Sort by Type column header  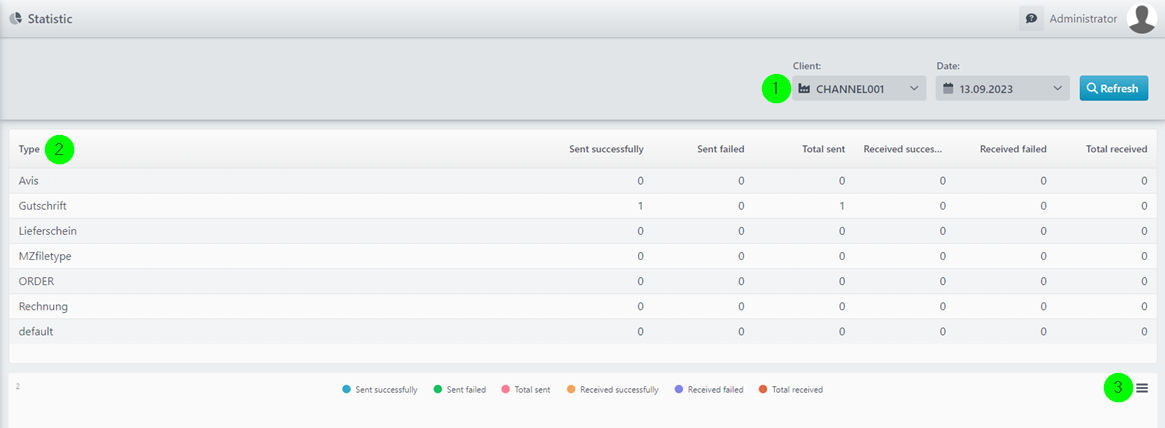29,149
